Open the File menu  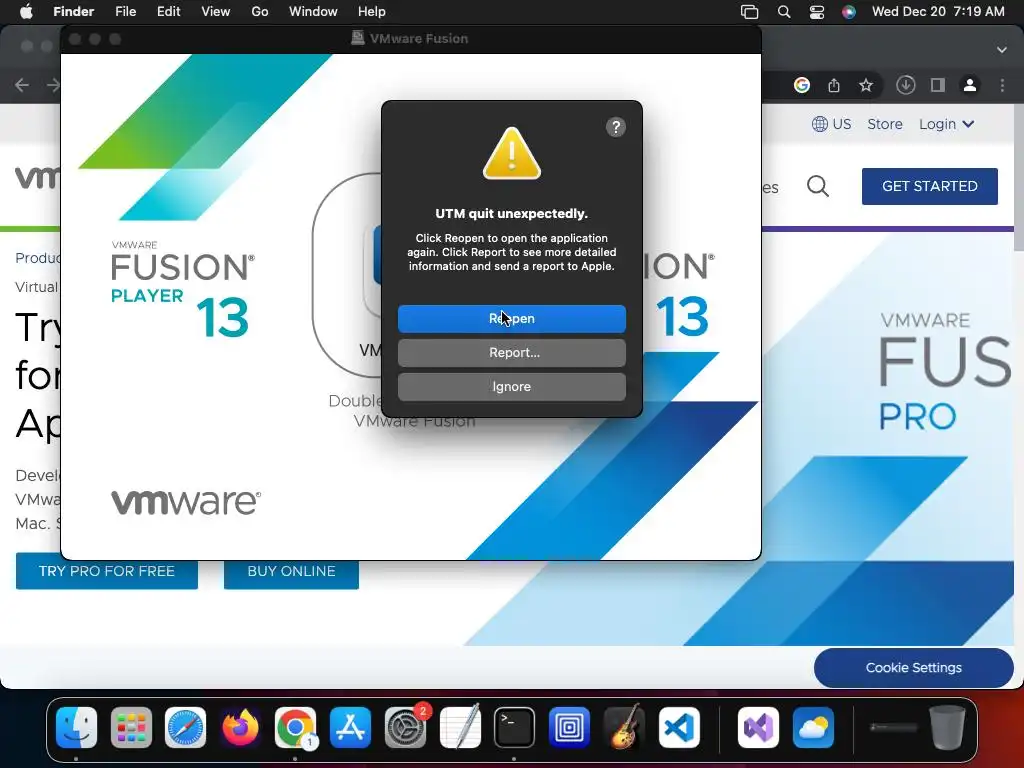(125, 12)
